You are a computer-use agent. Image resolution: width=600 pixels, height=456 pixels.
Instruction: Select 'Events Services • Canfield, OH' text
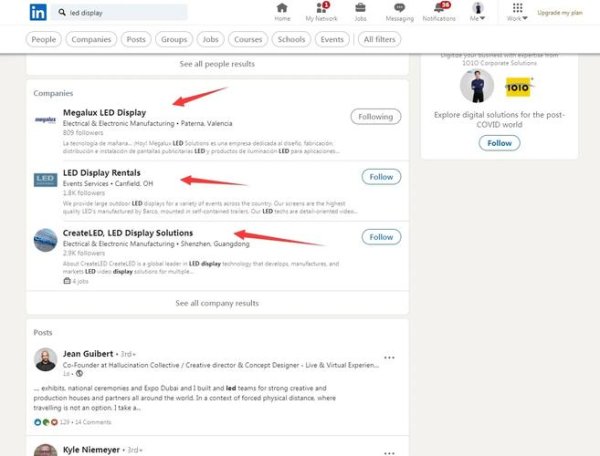coord(108,184)
